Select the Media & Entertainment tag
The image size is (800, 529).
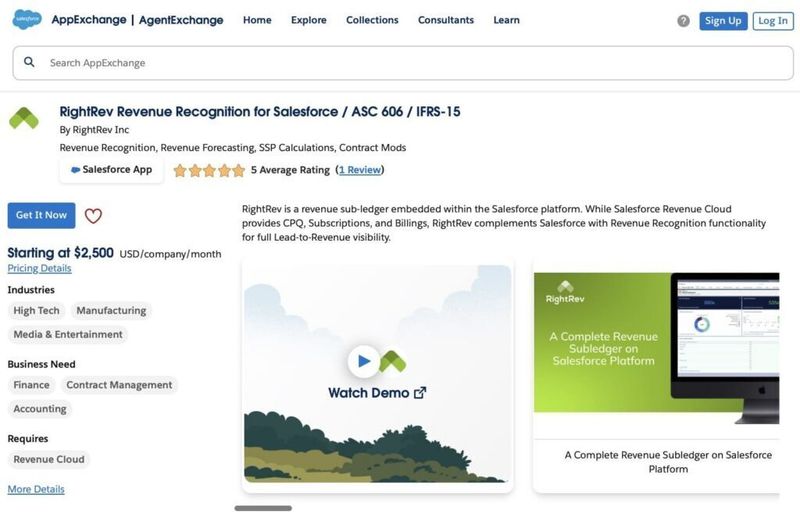click(x=68, y=335)
